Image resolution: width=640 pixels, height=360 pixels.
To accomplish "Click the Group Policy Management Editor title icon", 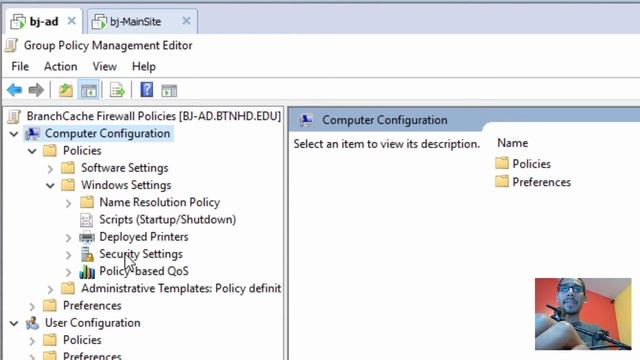I will point(12,45).
